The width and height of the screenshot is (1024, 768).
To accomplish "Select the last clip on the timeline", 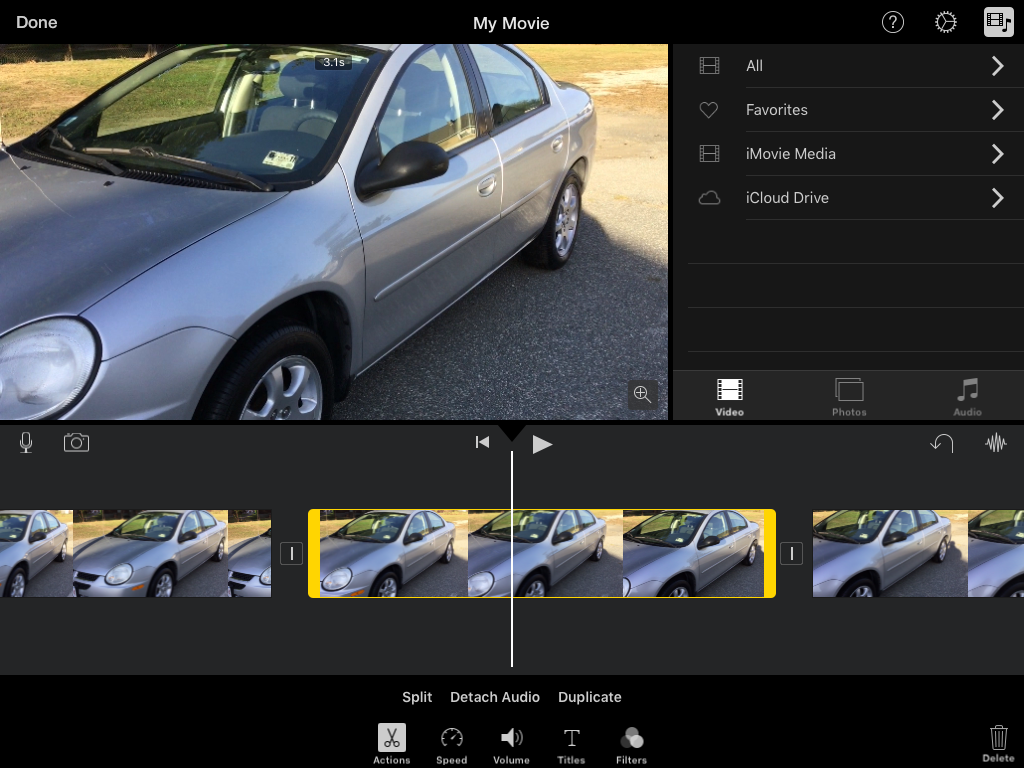I will 918,554.
